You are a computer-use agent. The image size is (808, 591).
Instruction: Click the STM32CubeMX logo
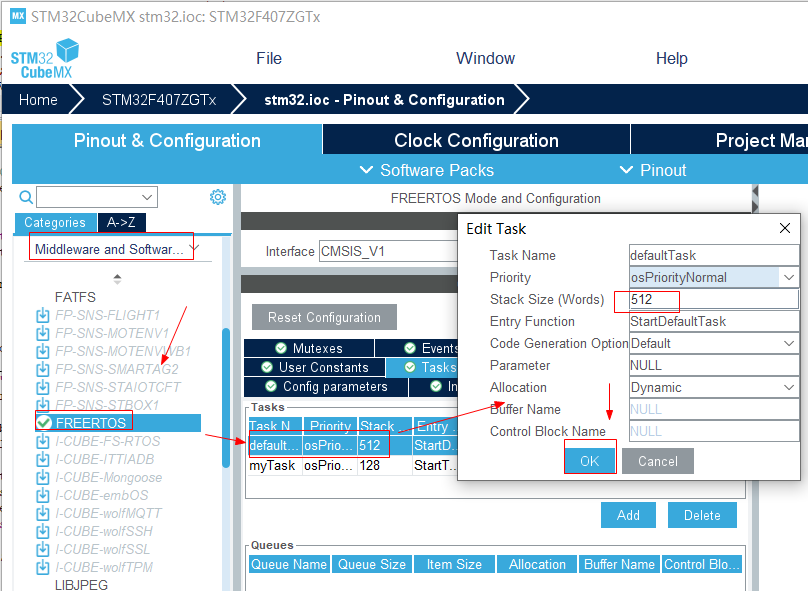tap(45, 58)
